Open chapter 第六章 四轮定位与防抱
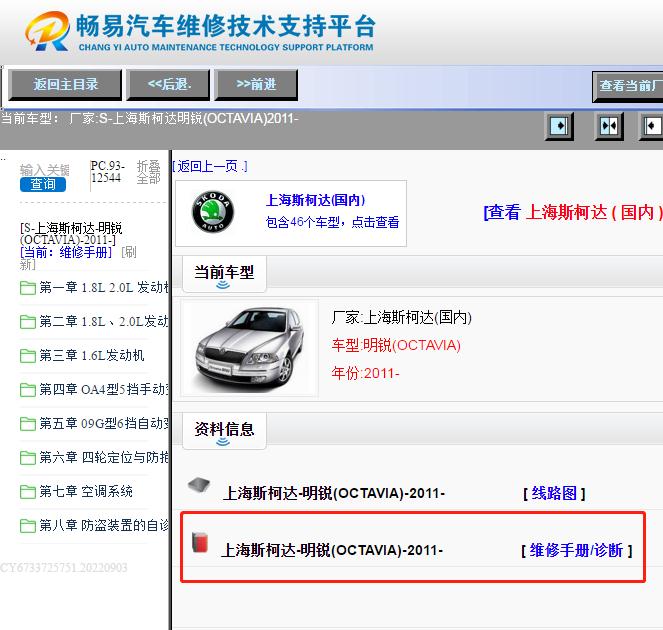The height and width of the screenshot is (630, 663). click(x=104, y=457)
